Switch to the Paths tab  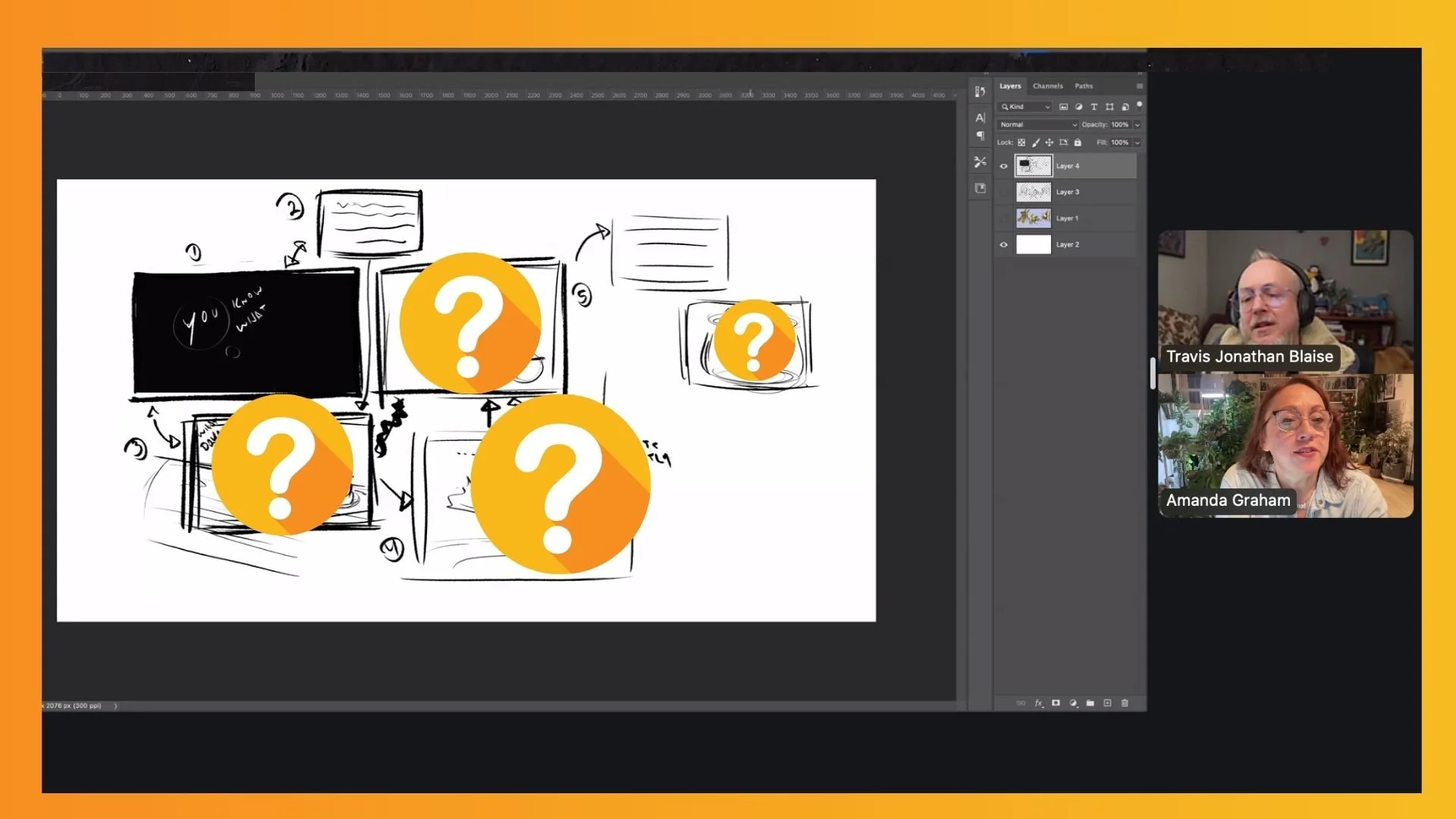pos(1084,86)
